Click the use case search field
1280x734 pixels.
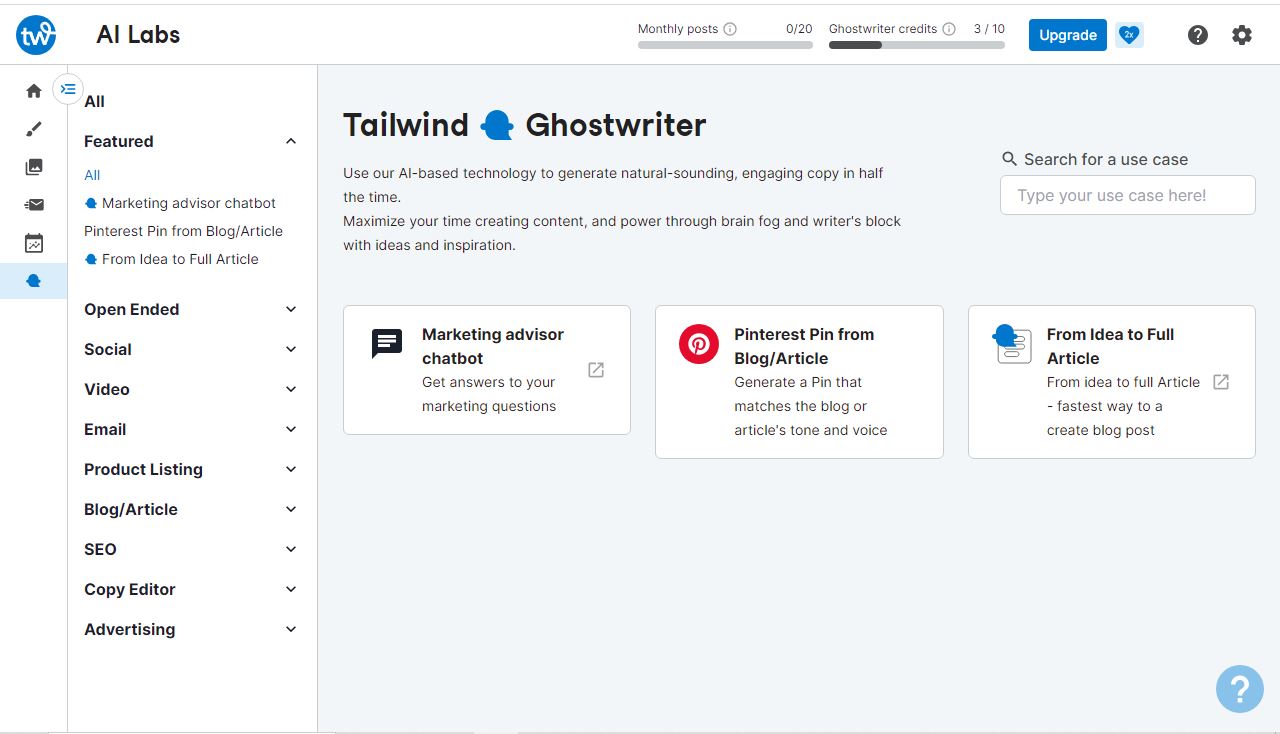pos(1128,195)
